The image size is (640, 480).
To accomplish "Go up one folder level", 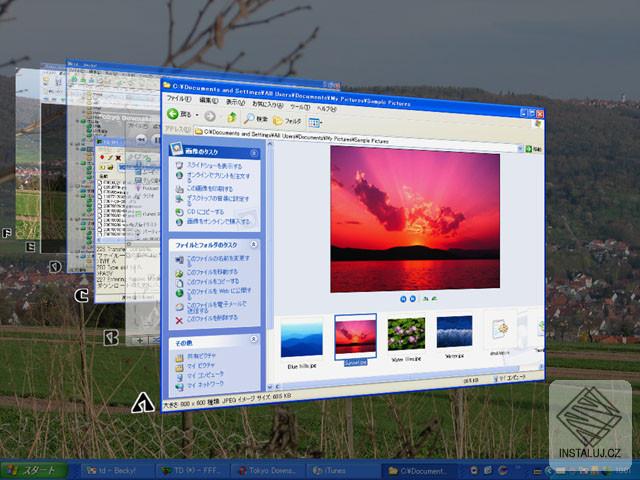I will [232, 118].
